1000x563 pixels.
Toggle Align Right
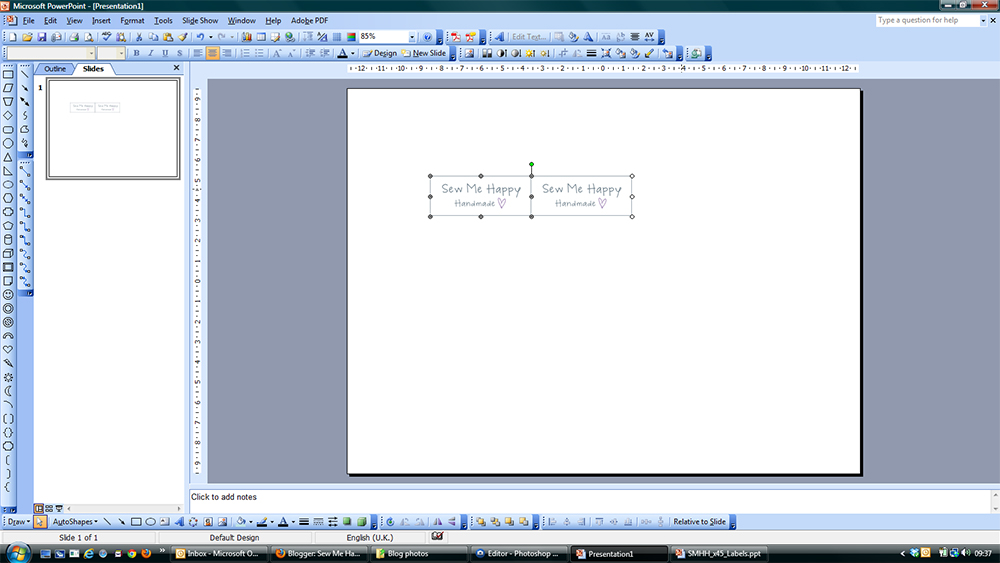(227, 54)
